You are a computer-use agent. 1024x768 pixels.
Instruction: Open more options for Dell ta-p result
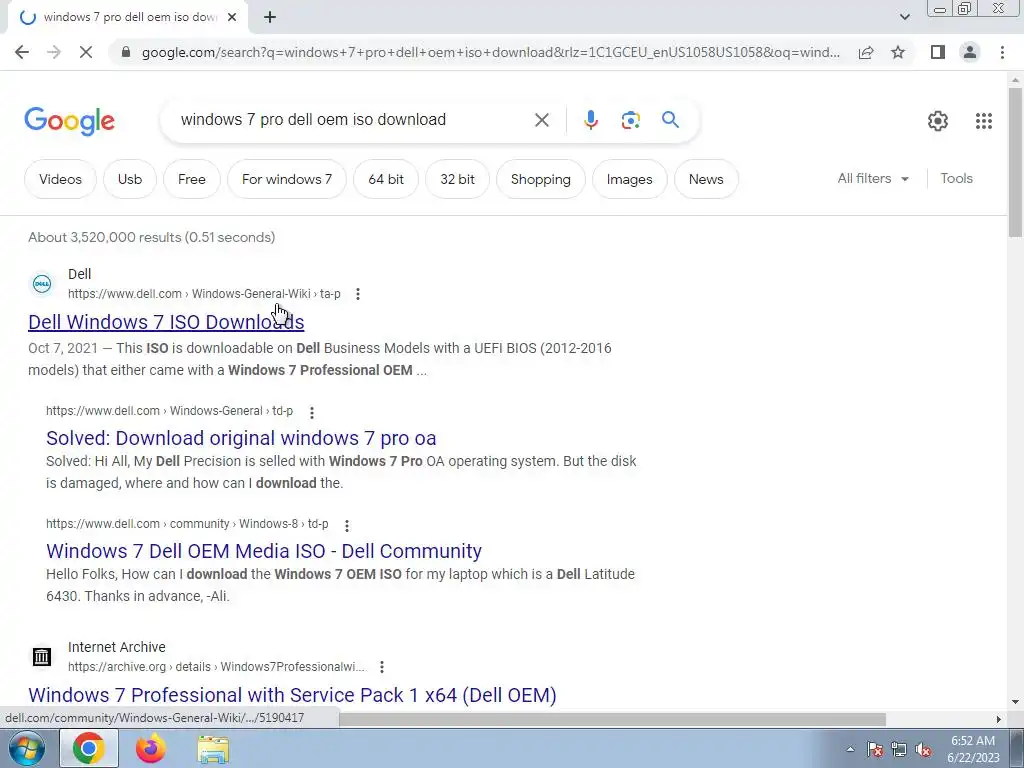point(357,294)
